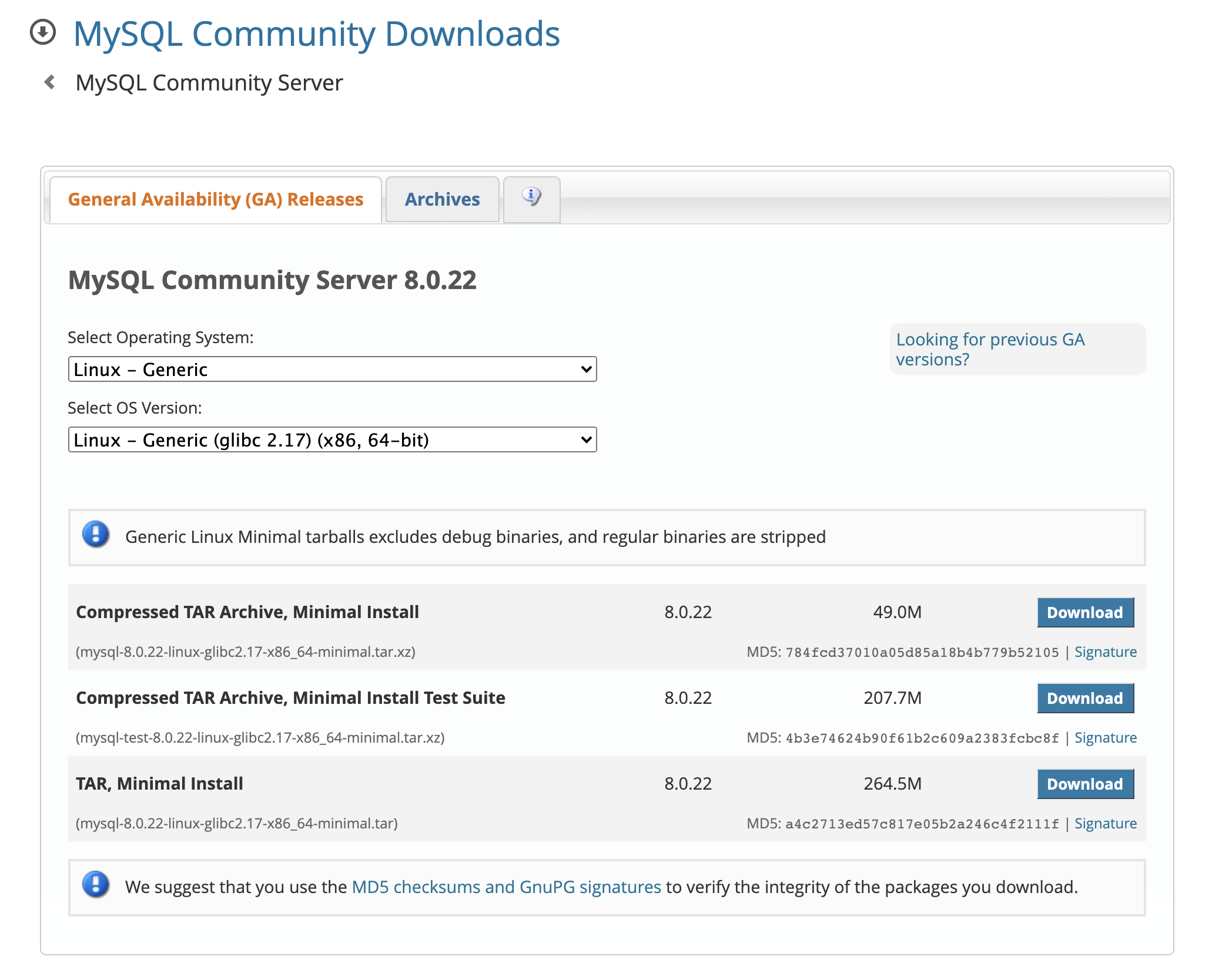
Task: Open Signature link for minimal.tar package
Action: click(1105, 824)
